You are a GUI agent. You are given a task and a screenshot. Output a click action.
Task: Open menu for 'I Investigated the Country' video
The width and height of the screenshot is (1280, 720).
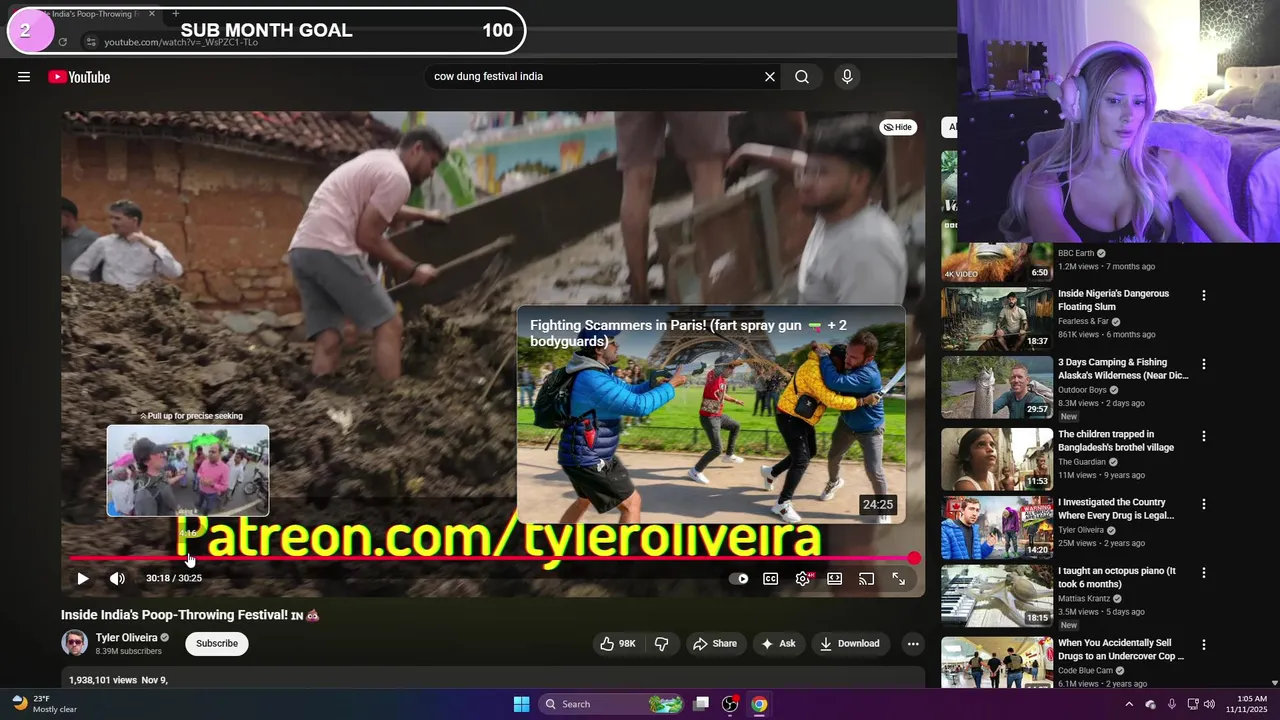tap(1204, 504)
